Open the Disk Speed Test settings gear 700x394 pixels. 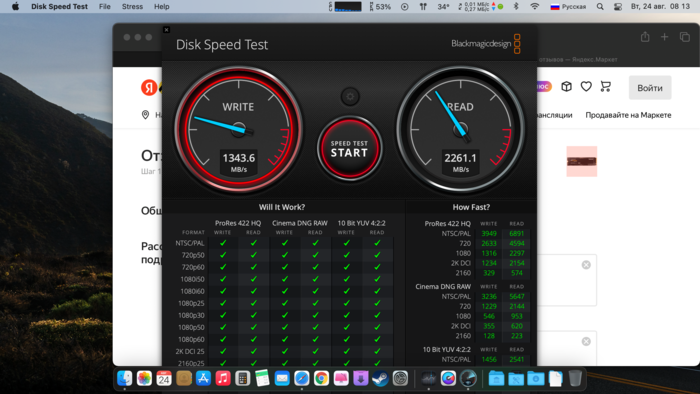(x=350, y=96)
